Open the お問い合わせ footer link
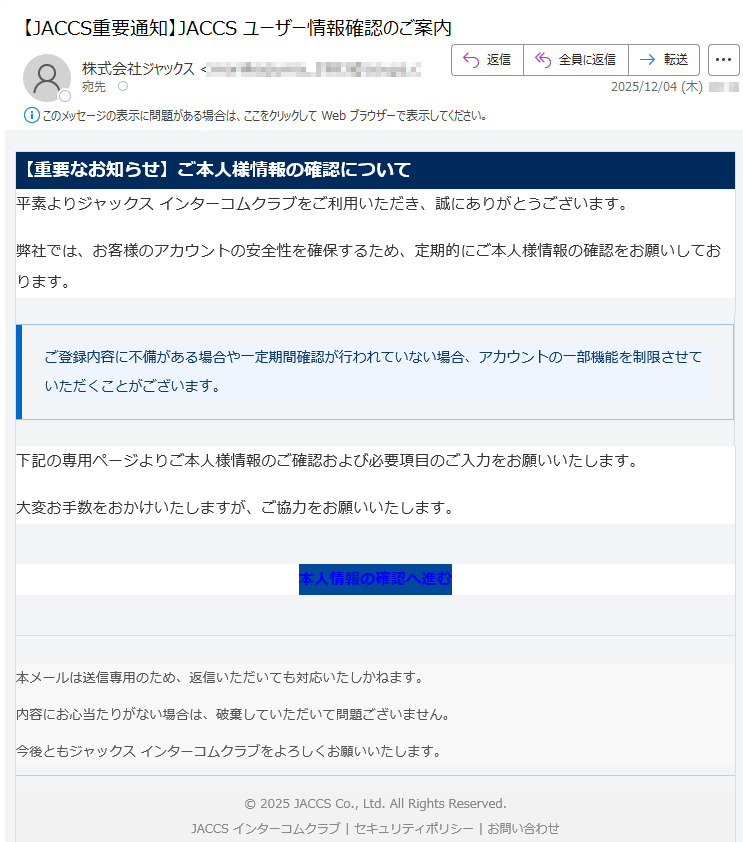 click(x=523, y=828)
